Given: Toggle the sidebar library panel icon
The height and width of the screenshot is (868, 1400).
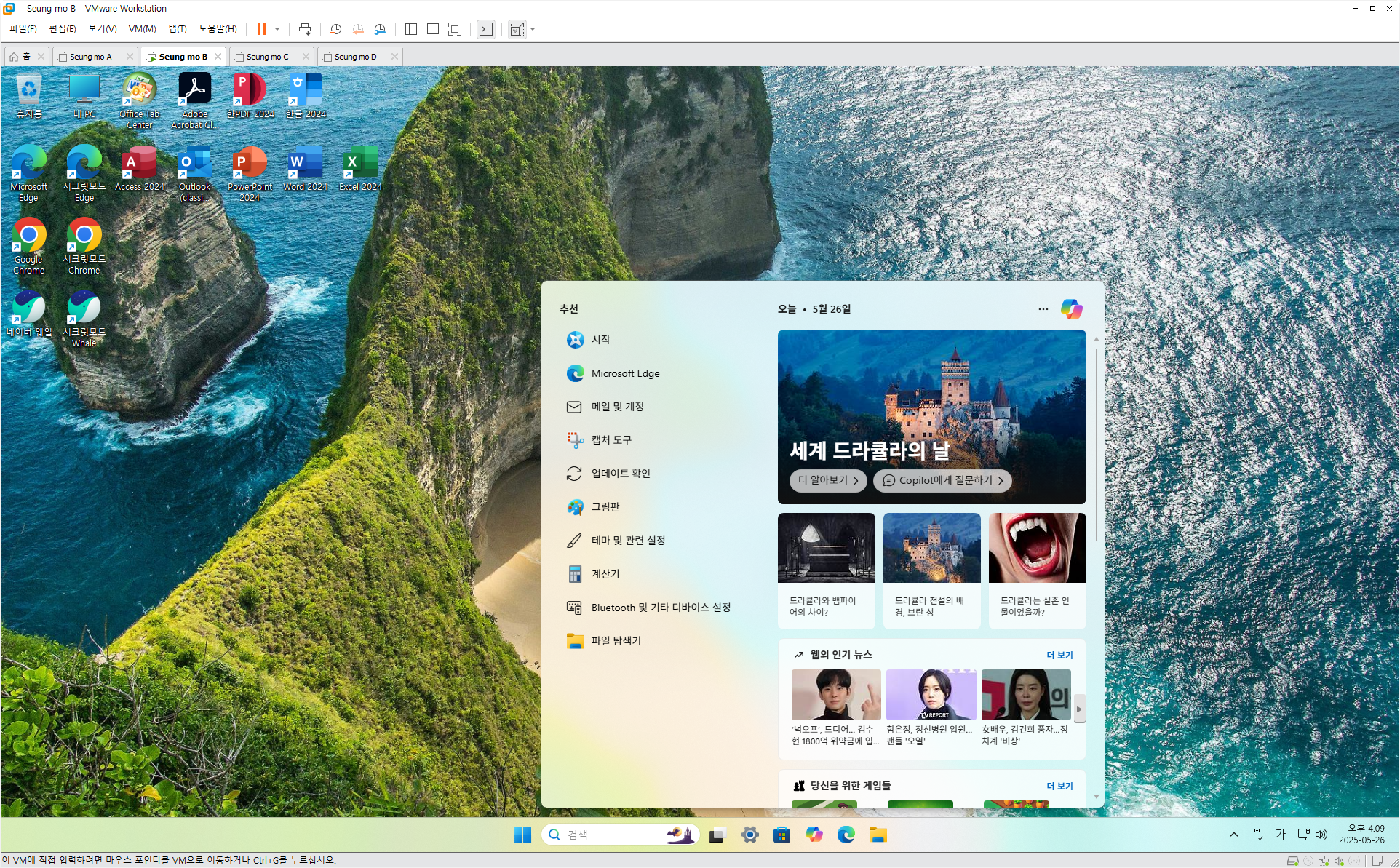Looking at the screenshot, I should tap(411, 29).
